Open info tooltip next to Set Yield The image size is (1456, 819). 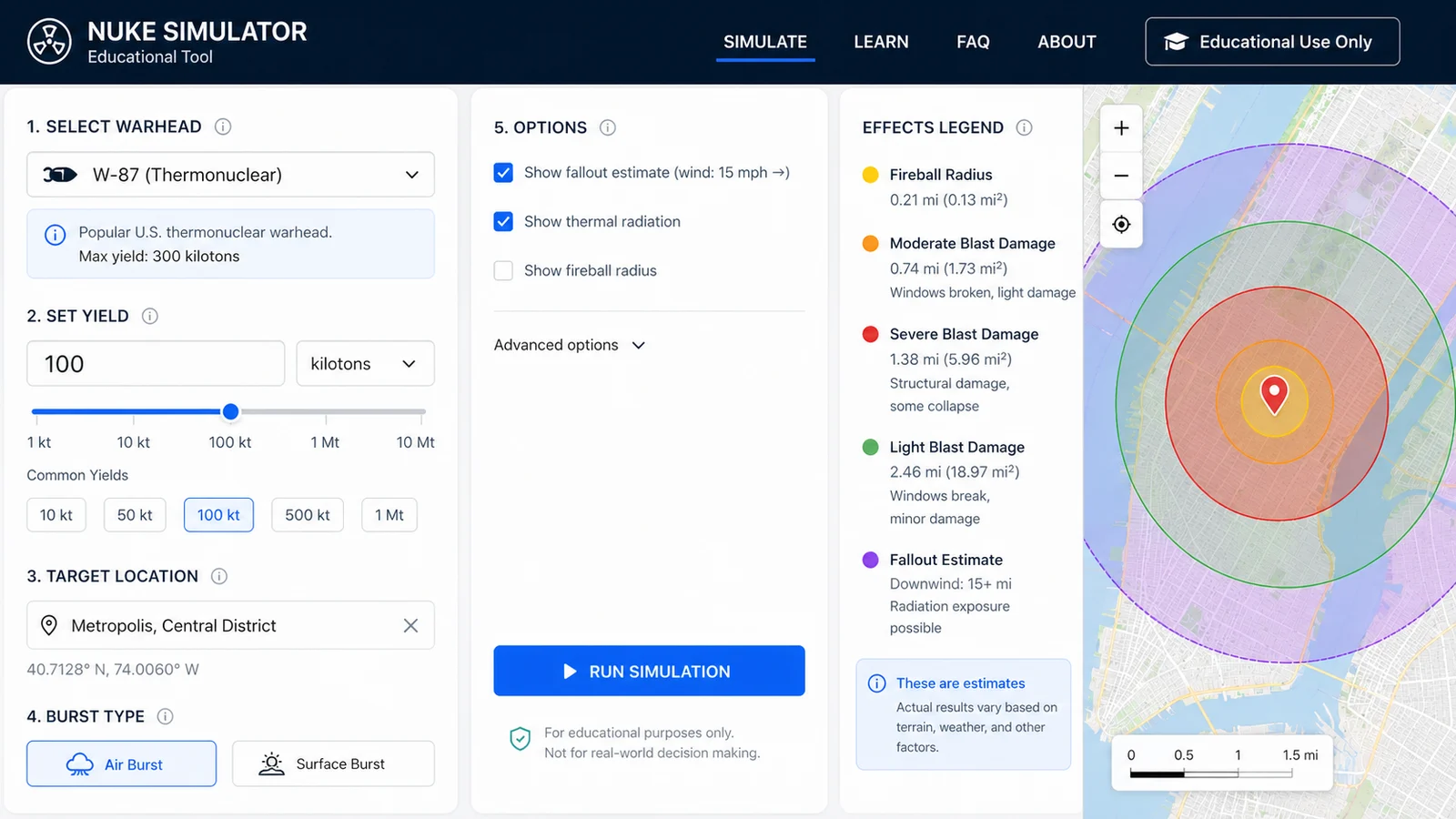click(x=150, y=316)
